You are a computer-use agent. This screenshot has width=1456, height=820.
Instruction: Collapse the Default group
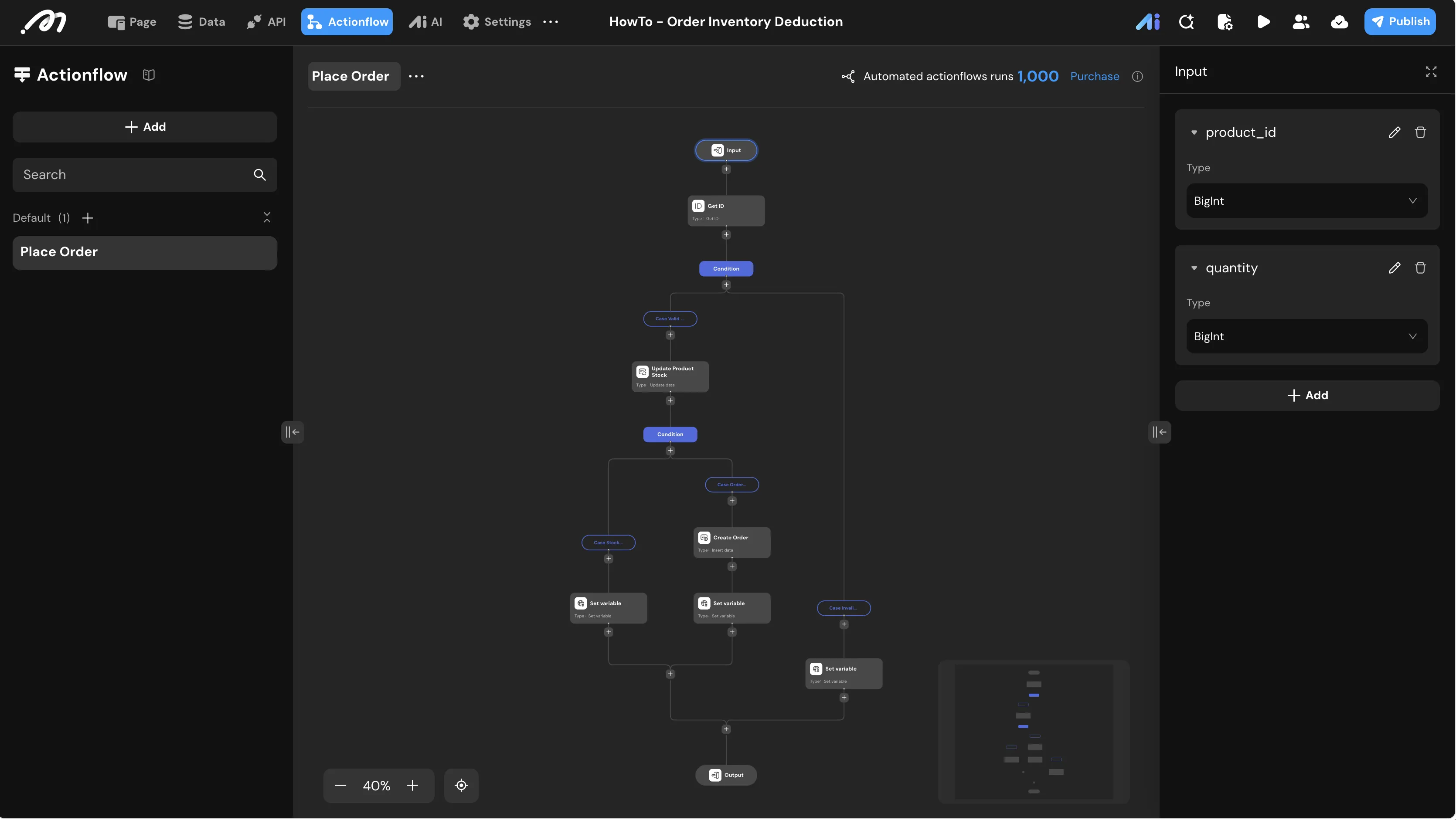(267, 218)
